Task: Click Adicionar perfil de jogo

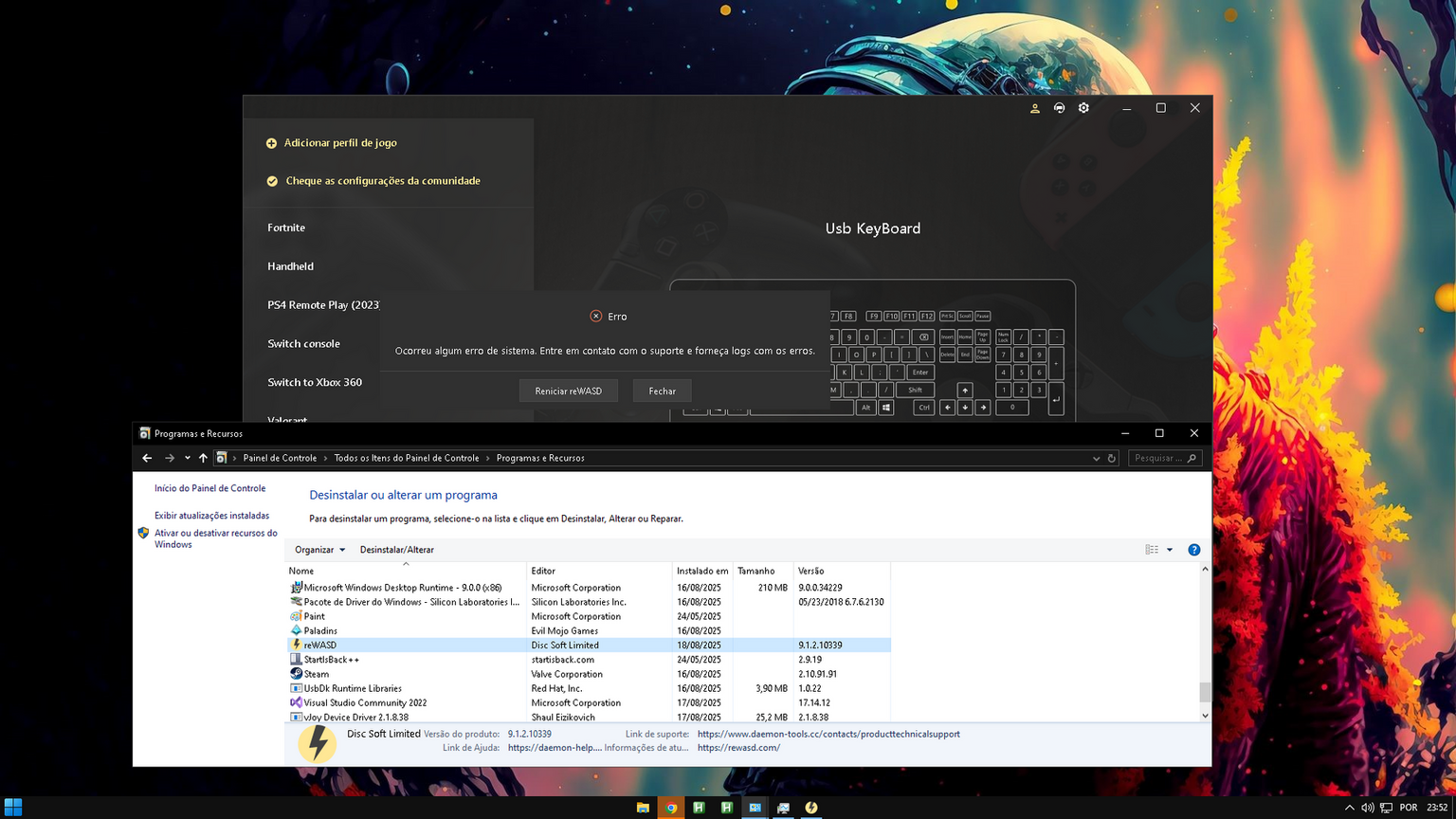Action: (x=340, y=143)
